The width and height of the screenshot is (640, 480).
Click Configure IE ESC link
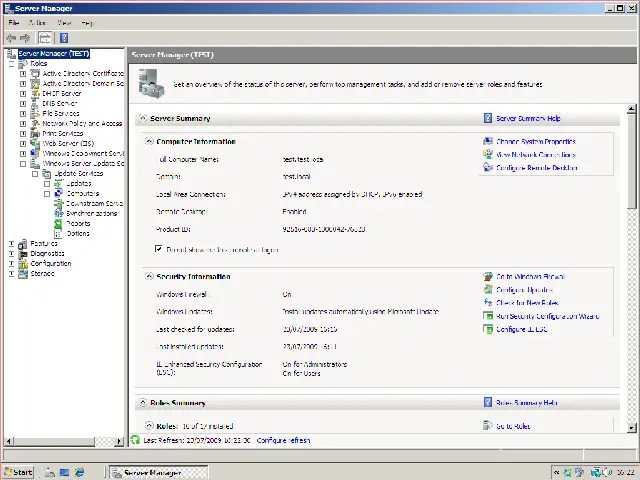click(x=522, y=329)
